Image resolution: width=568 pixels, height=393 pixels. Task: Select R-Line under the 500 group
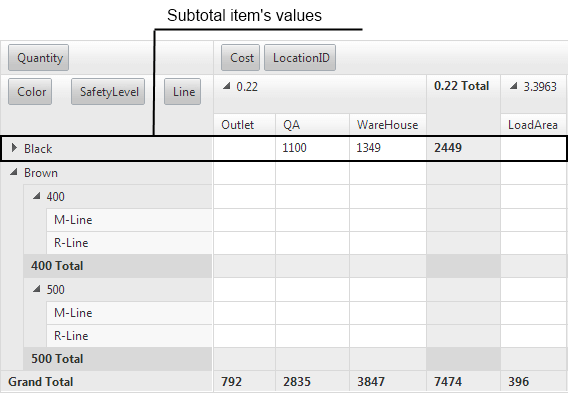[129, 336]
